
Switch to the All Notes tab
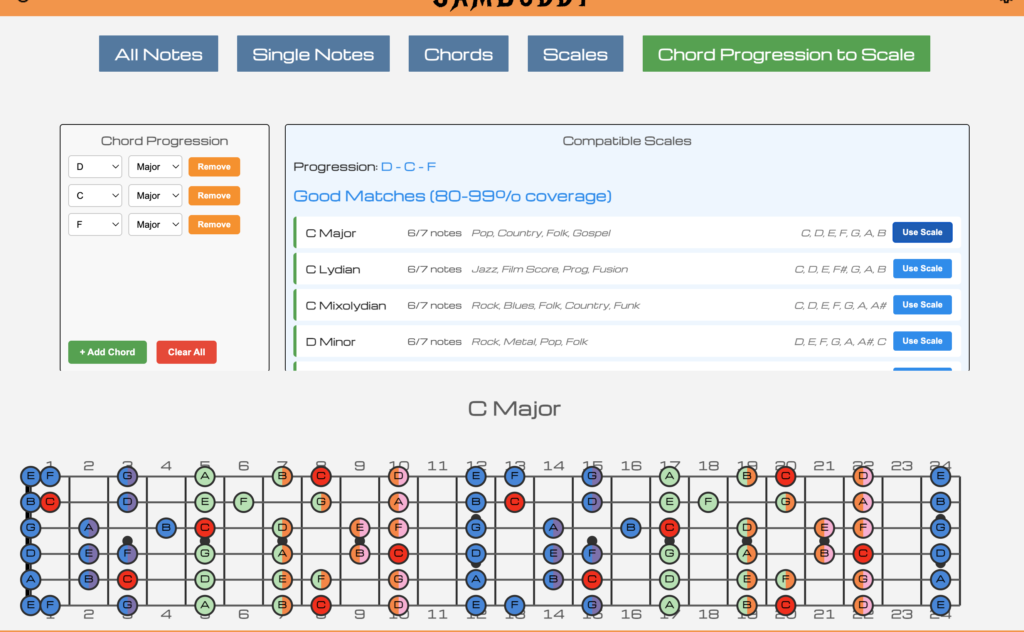pyautogui.click(x=159, y=54)
